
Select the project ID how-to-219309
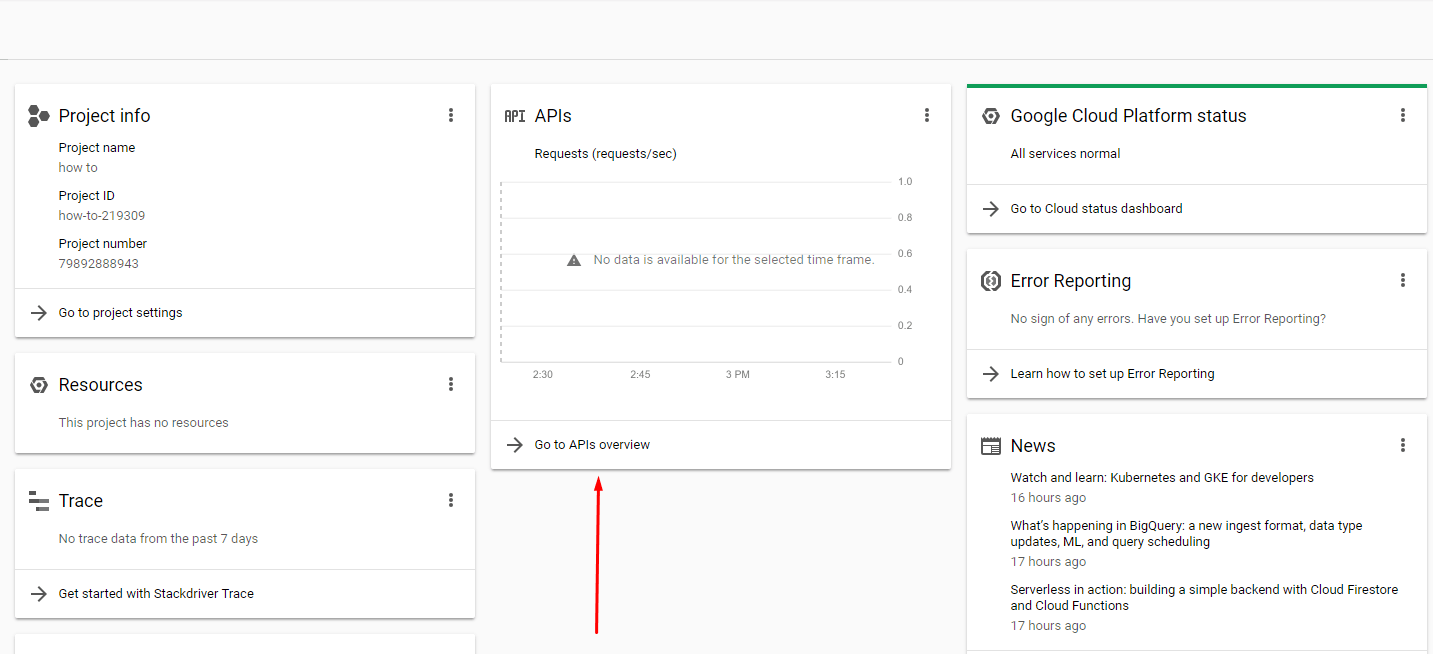[x=102, y=216]
